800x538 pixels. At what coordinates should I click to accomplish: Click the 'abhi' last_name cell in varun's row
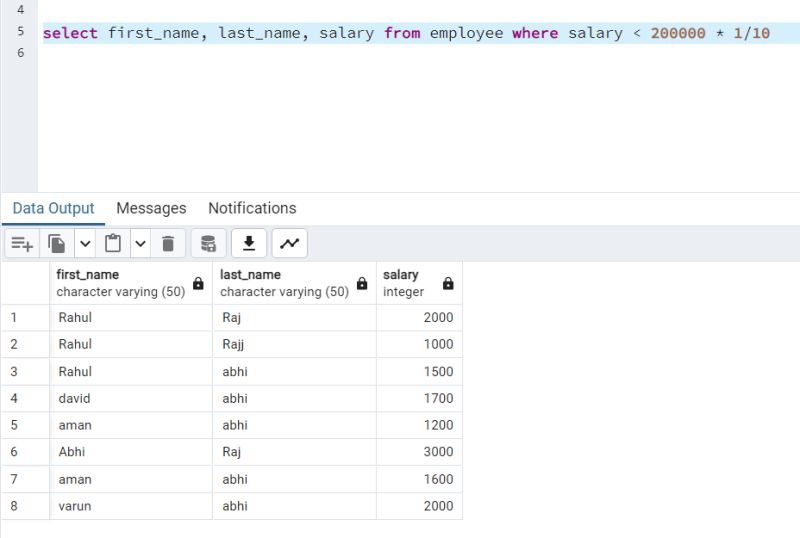pos(294,506)
